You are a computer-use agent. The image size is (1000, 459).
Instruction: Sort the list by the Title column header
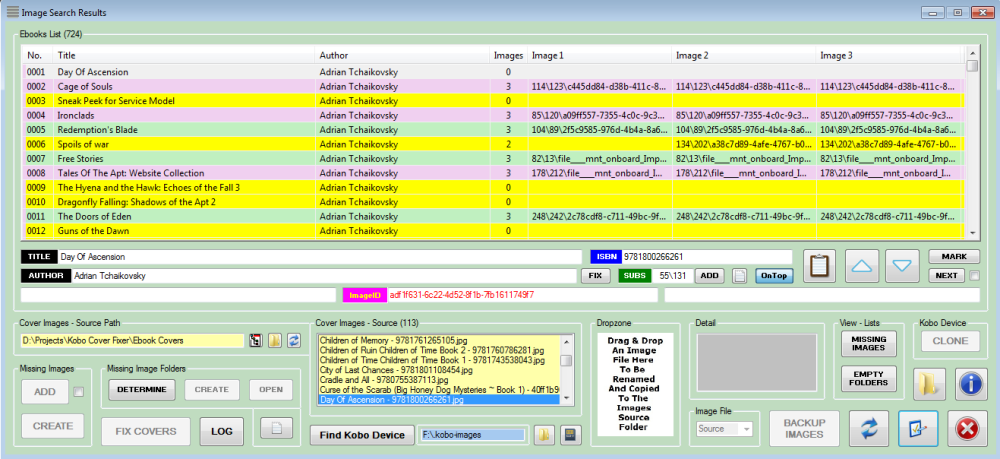point(184,55)
